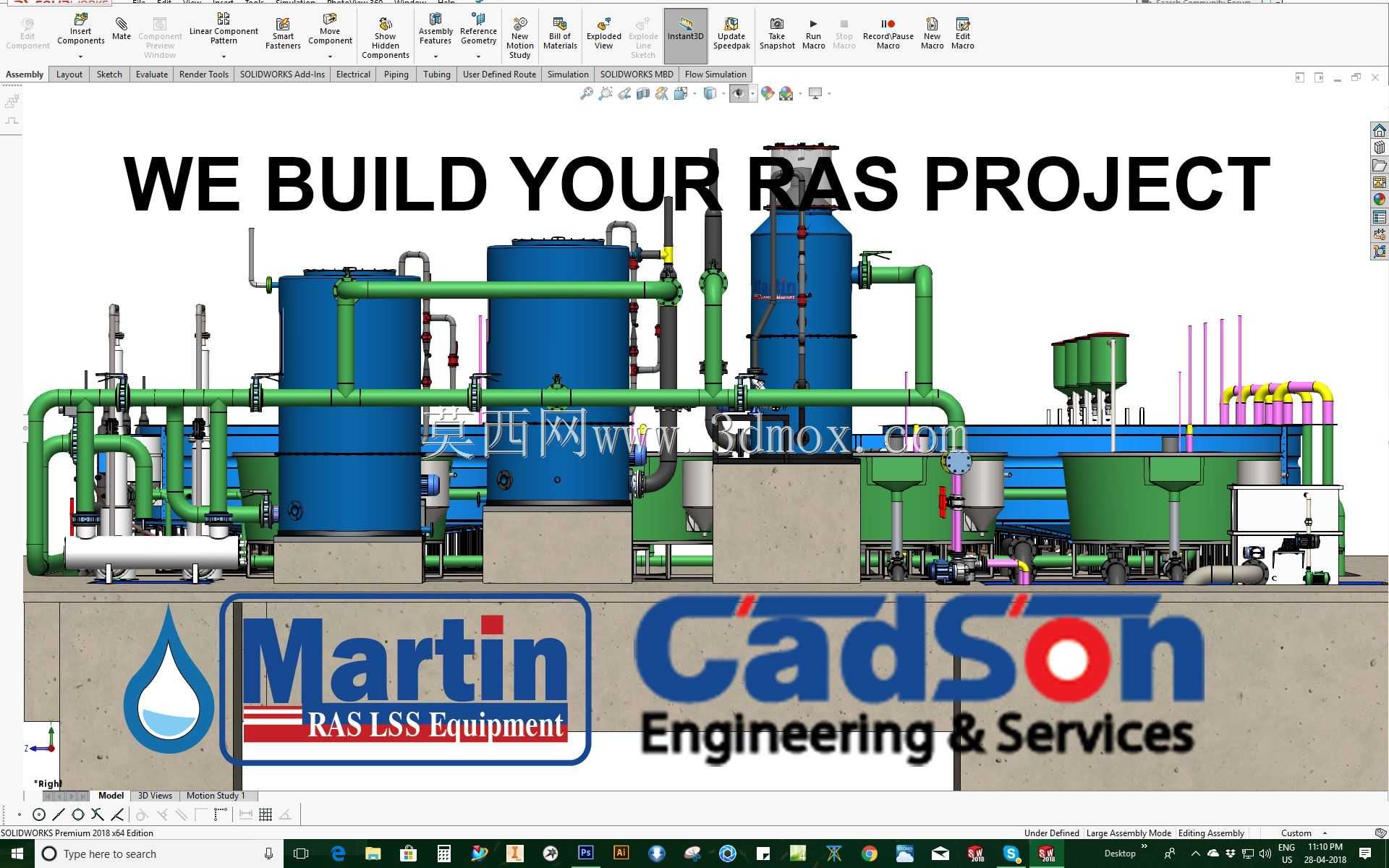Activate the Move Component tool
Image resolution: width=1389 pixels, height=868 pixels.
coord(330,30)
